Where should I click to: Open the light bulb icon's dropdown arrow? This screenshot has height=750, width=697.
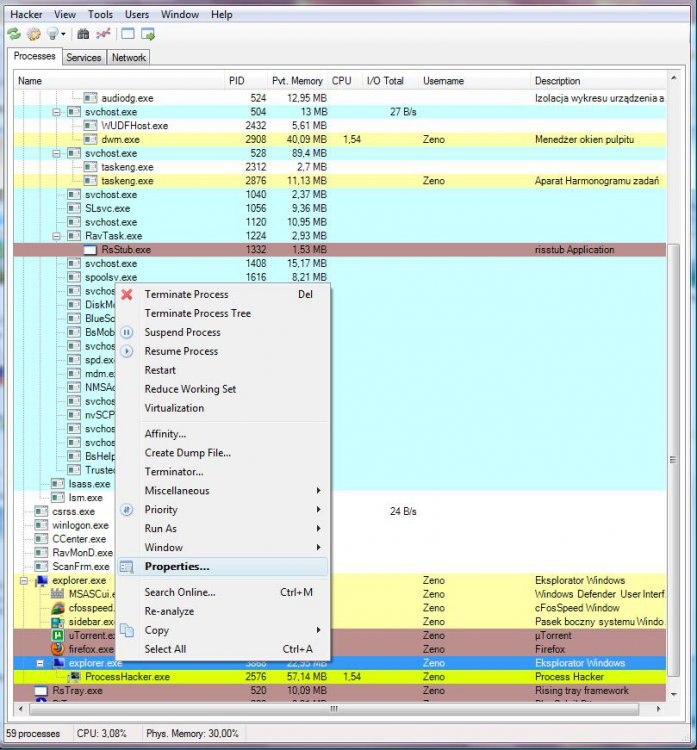tap(63, 34)
